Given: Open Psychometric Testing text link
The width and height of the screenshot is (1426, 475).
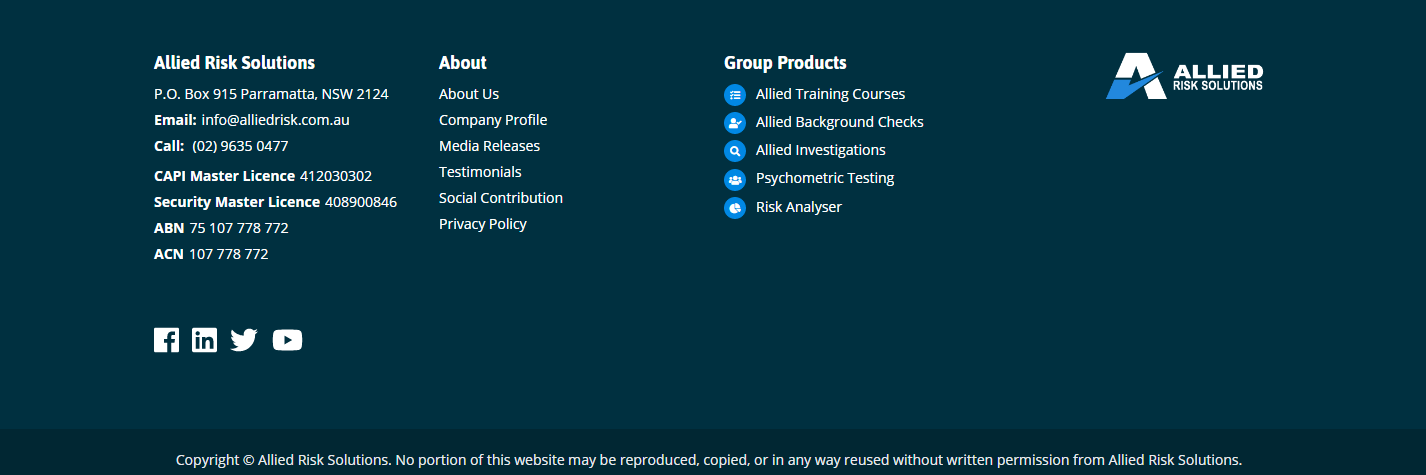Looking at the screenshot, I should point(825,178).
